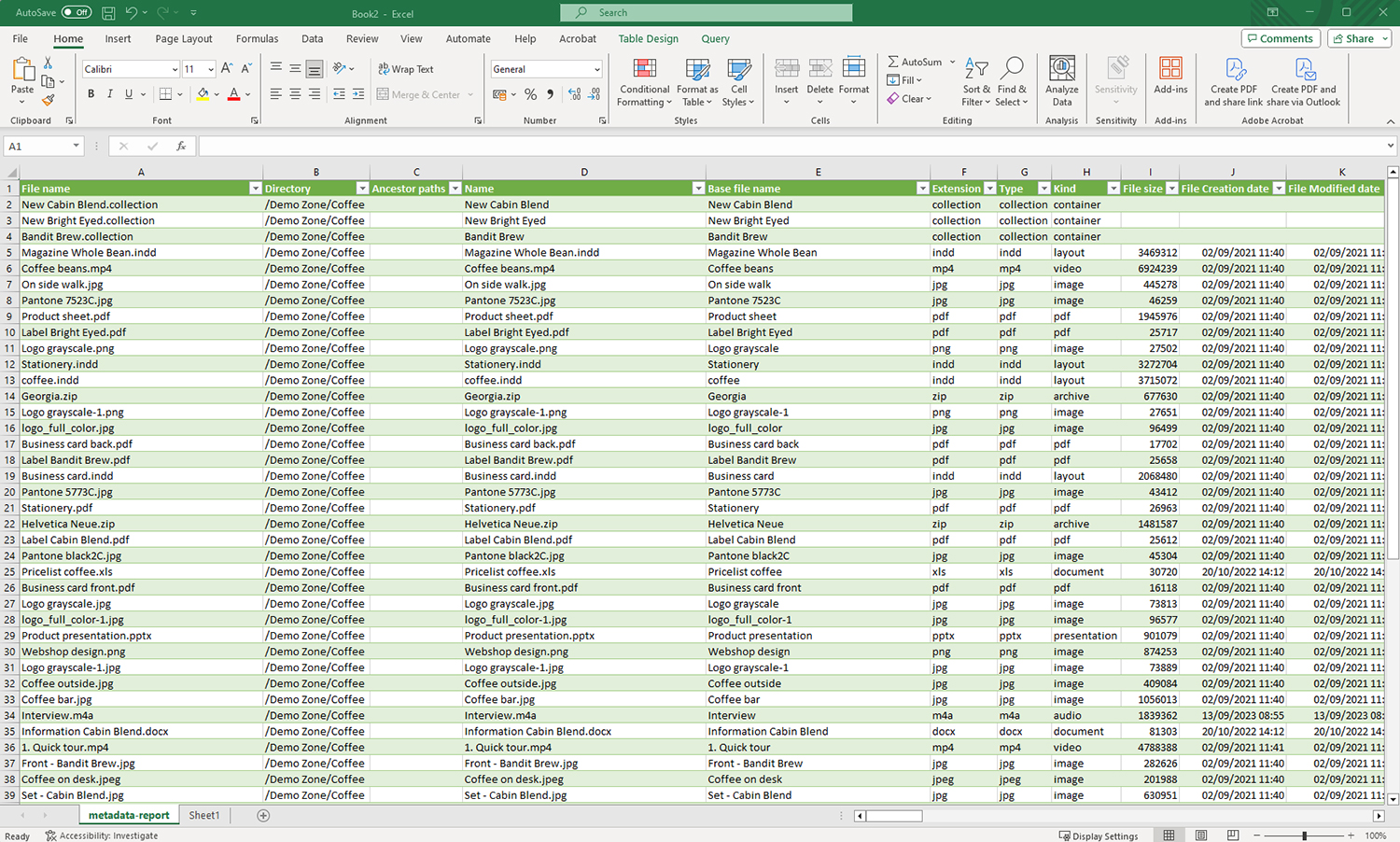
Task: Open the File name column filter dropdown
Action: pos(255,189)
